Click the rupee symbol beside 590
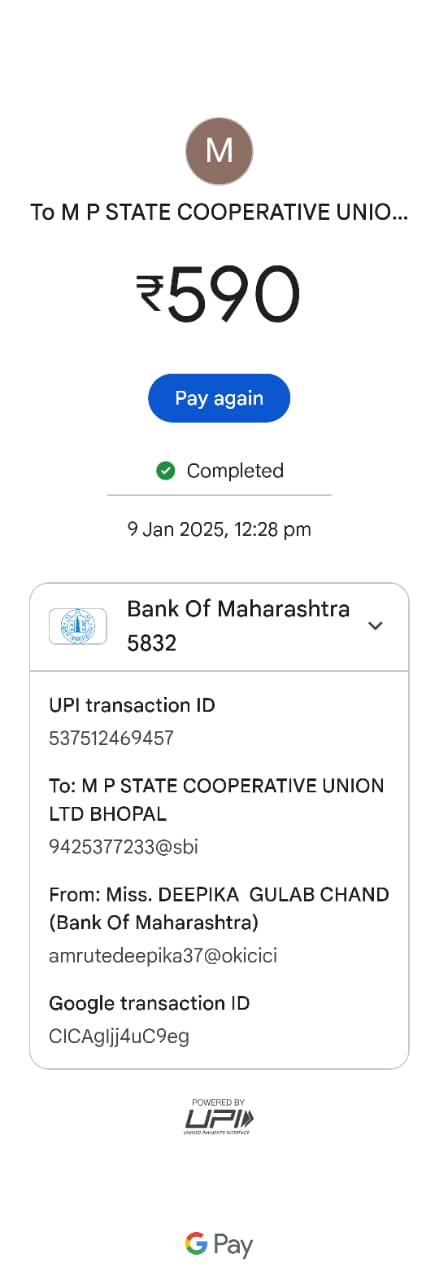 [150, 296]
